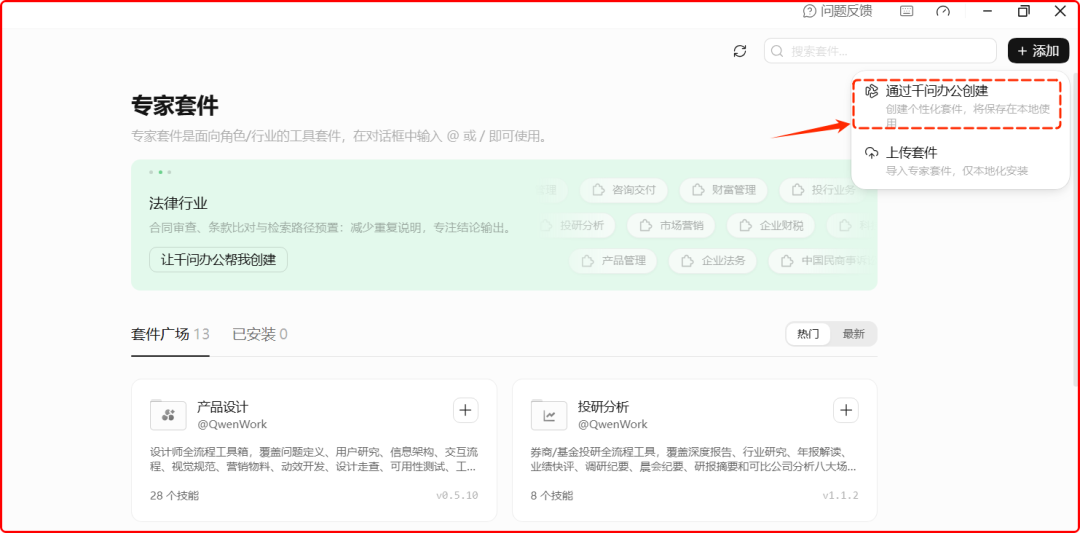The height and width of the screenshot is (533, 1080).
Task: Select the 中国民商事诉 tag chip
Action: [823, 261]
